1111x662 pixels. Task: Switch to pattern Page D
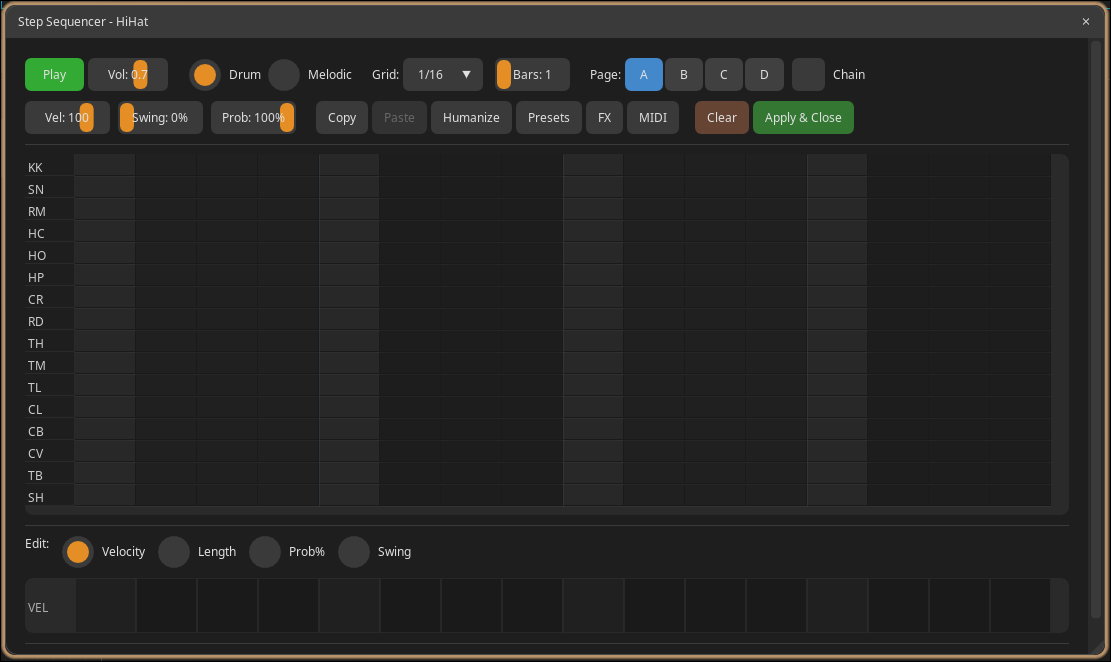764,74
